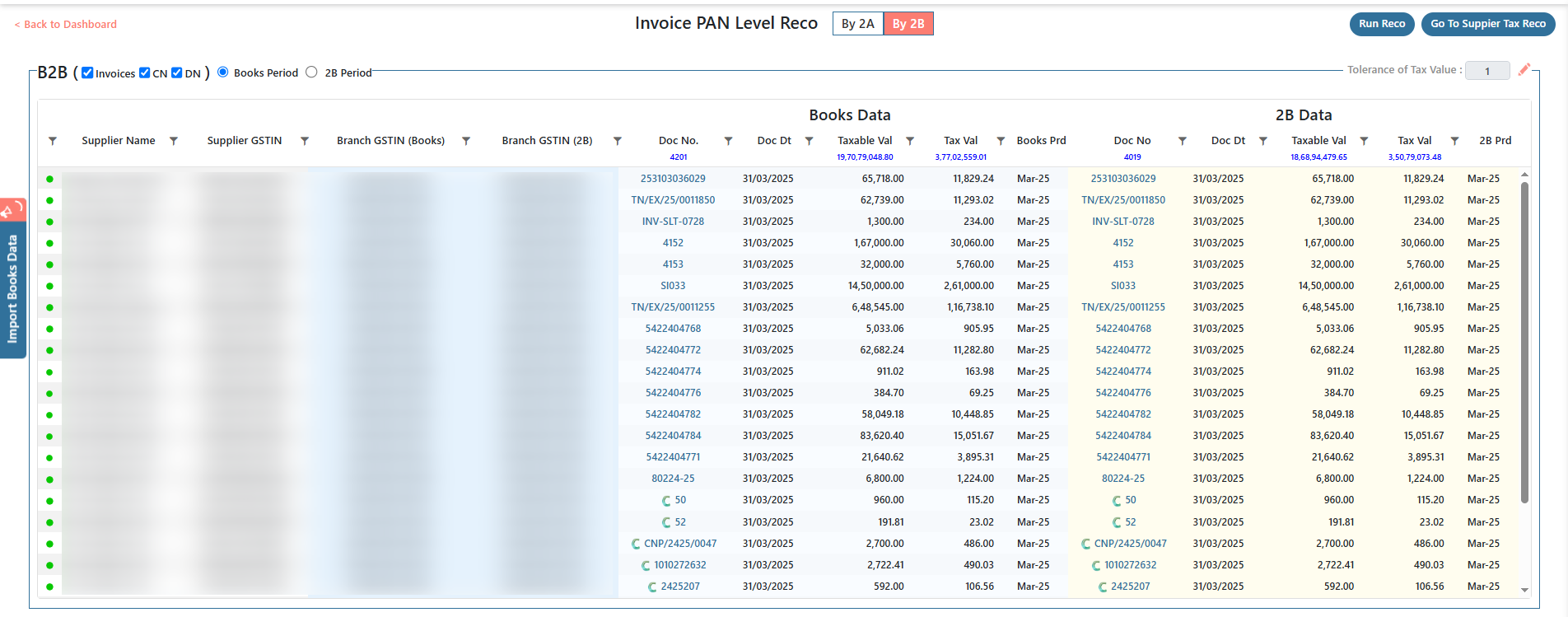Open filter between 2B Tax Val and 2B Prd
The image size is (1568, 617).
tap(1455, 141)
